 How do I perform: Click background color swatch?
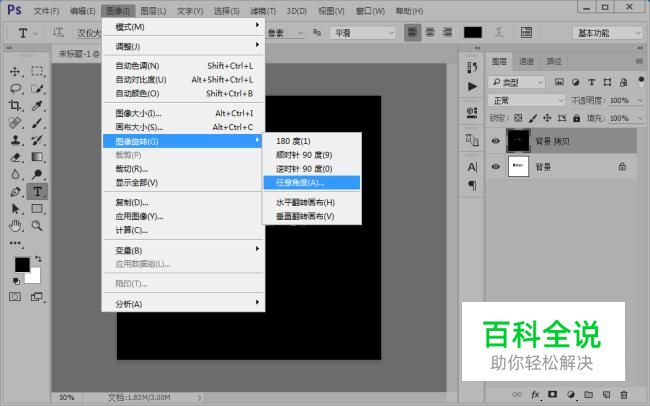click(x=35, y=277)
